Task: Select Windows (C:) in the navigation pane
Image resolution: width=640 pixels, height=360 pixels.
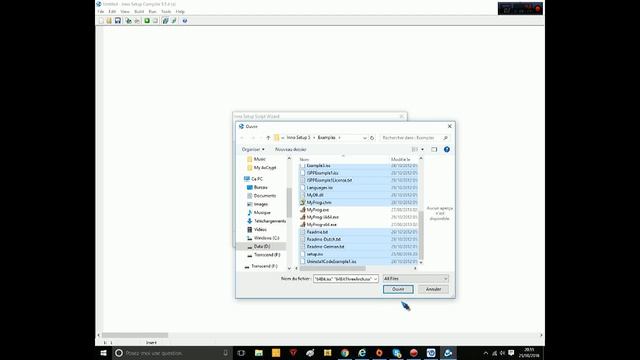Action: point(266,238)
